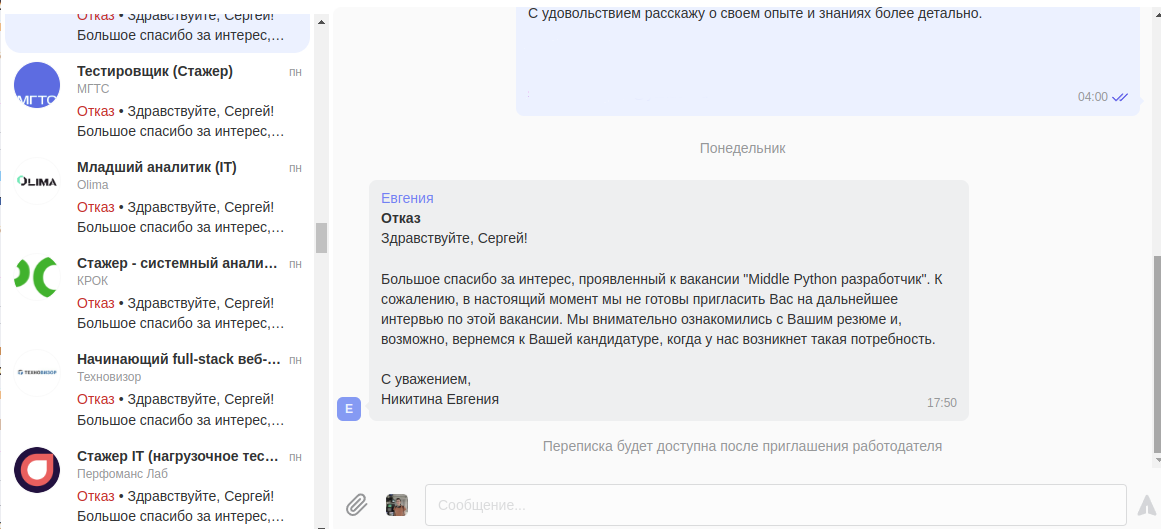Click the user avatar photo near message field
Viewport: 1161px width, 529px height.
pos(397,505)
